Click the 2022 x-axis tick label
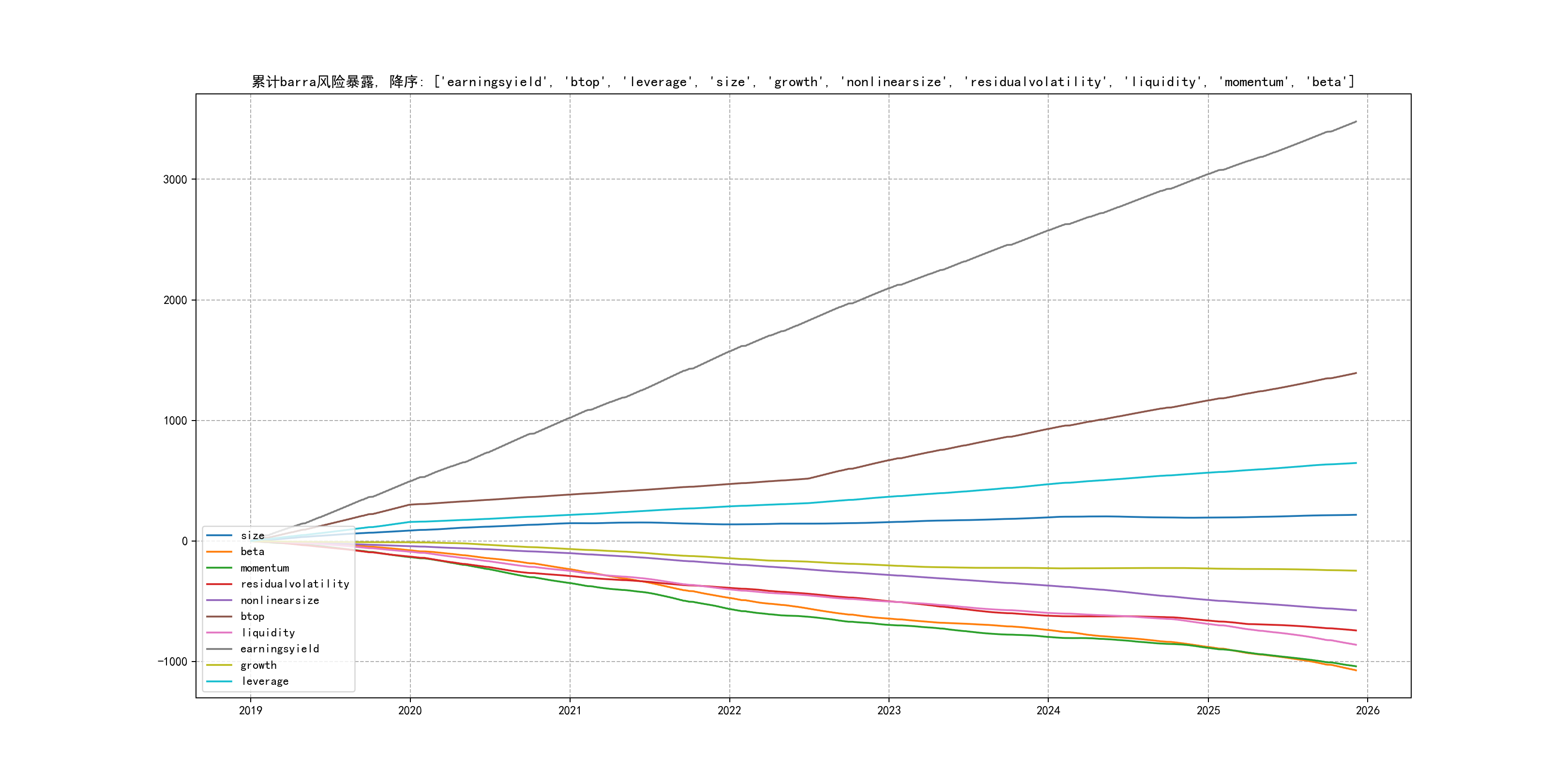 tap(729, 710)
